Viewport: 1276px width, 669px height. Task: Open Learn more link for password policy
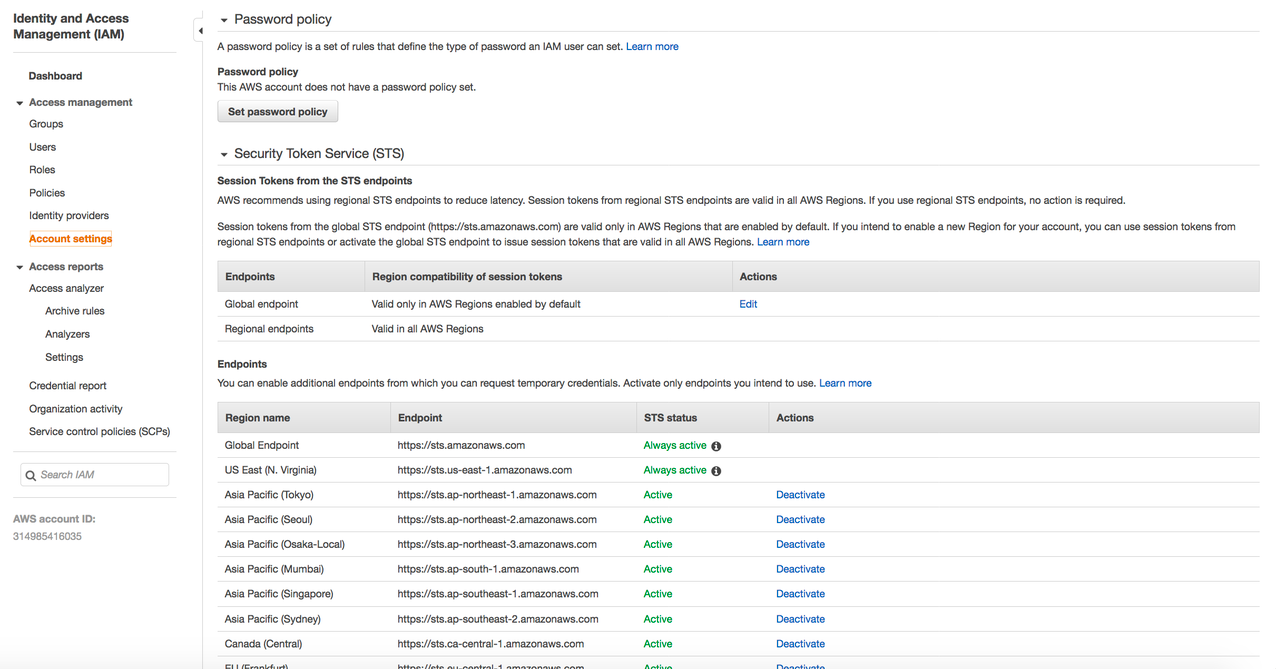click(652, 47)
